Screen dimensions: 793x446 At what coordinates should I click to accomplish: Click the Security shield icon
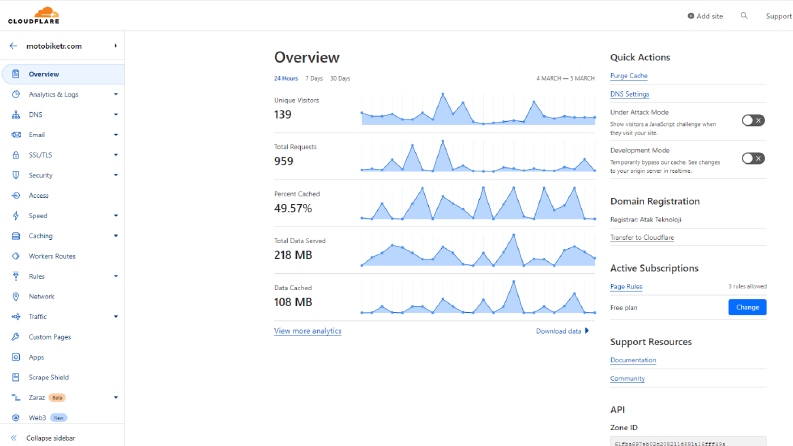[x=16, y=175]
